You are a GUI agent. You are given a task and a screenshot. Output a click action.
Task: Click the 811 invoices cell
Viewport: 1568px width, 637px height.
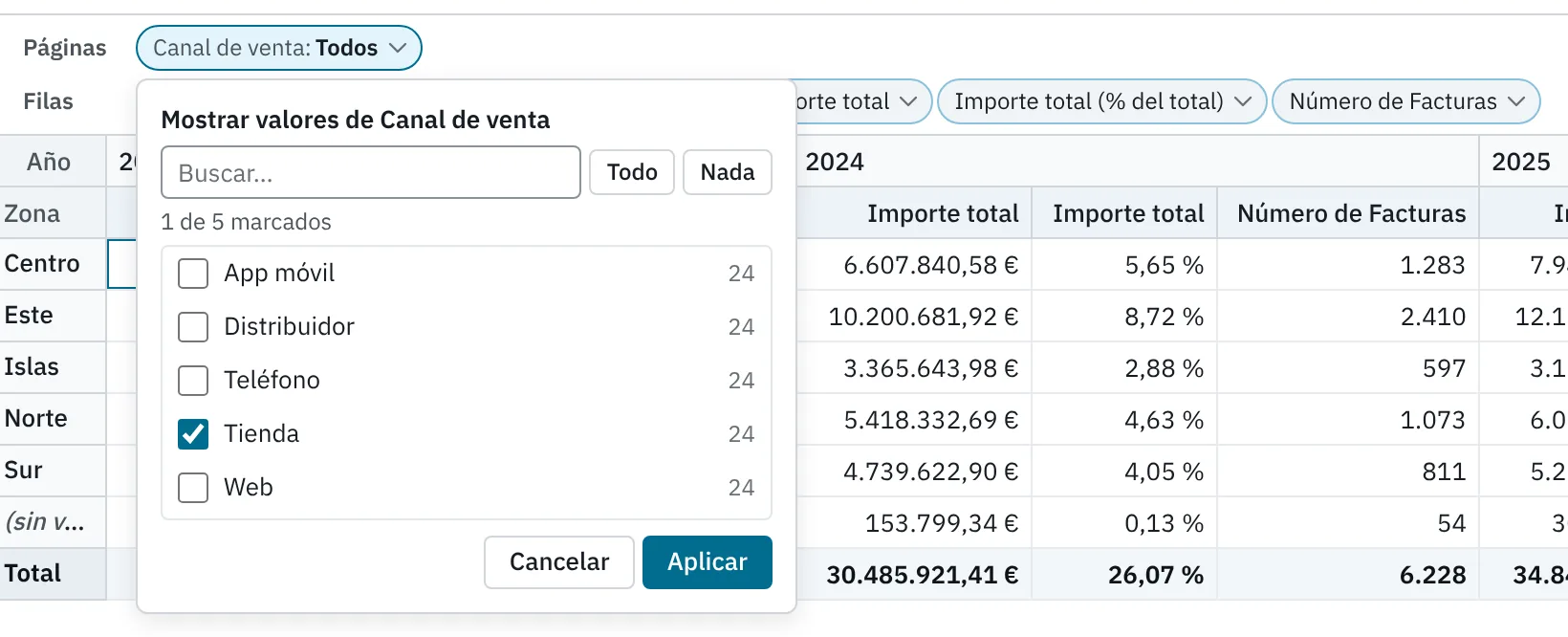click(x=1348, y=472)
